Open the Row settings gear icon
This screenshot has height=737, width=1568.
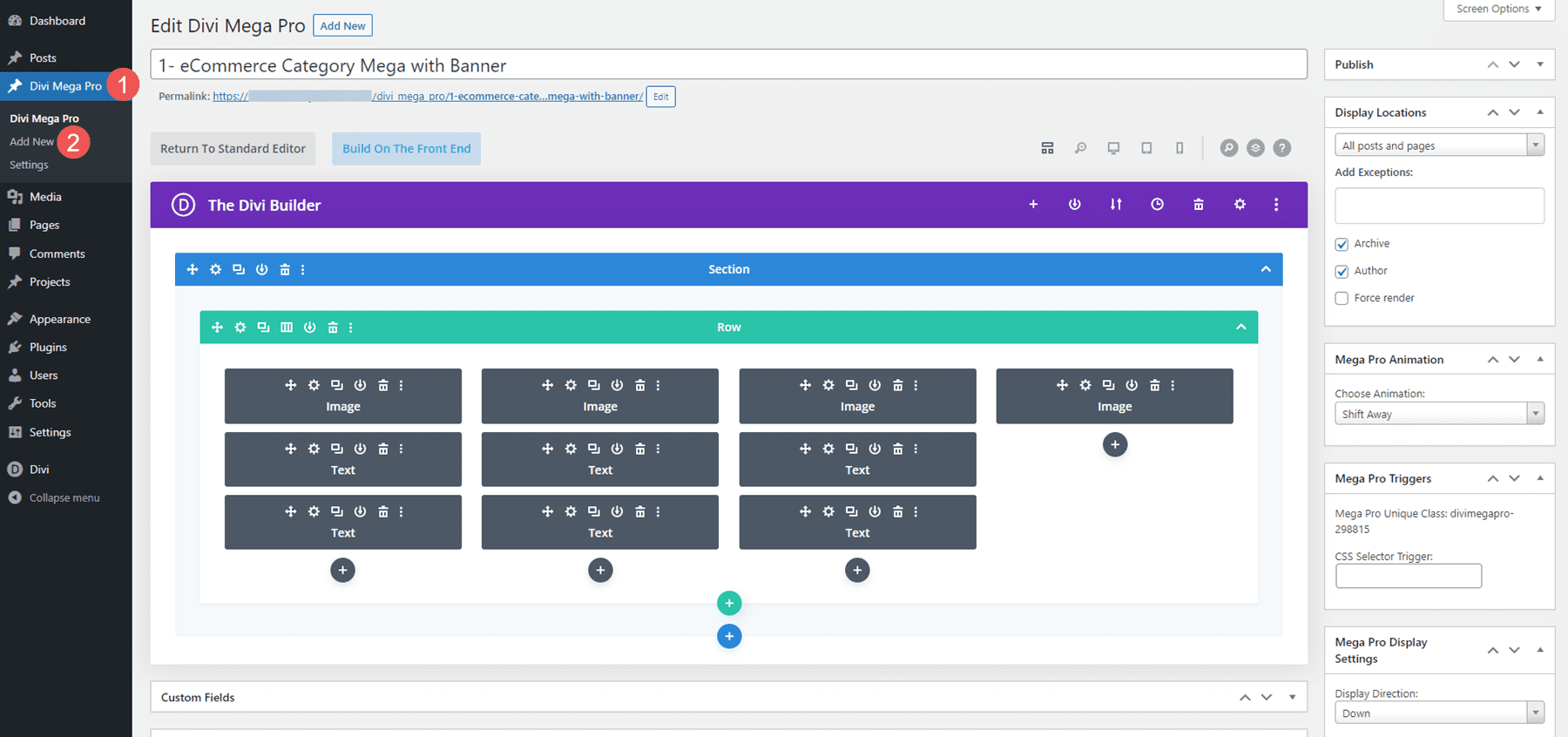[x=240, y=328]
